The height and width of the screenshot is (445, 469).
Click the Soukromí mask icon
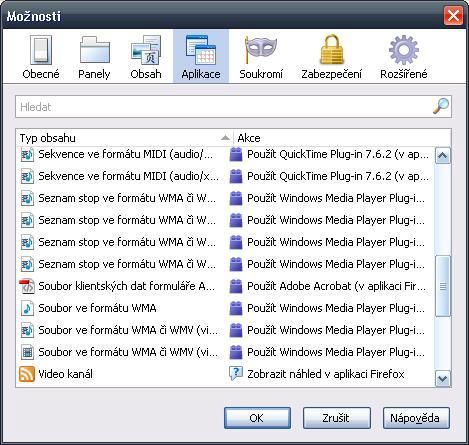tap(261, 50)
